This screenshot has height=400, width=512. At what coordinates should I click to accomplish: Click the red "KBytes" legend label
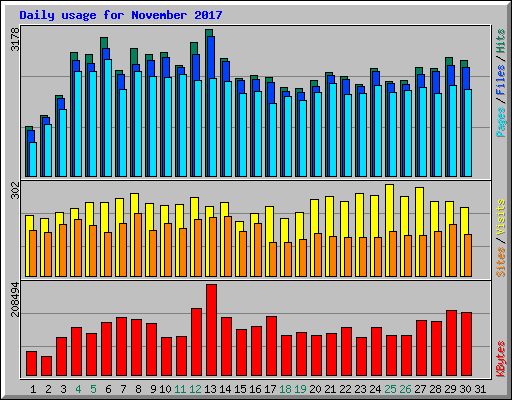501,359
